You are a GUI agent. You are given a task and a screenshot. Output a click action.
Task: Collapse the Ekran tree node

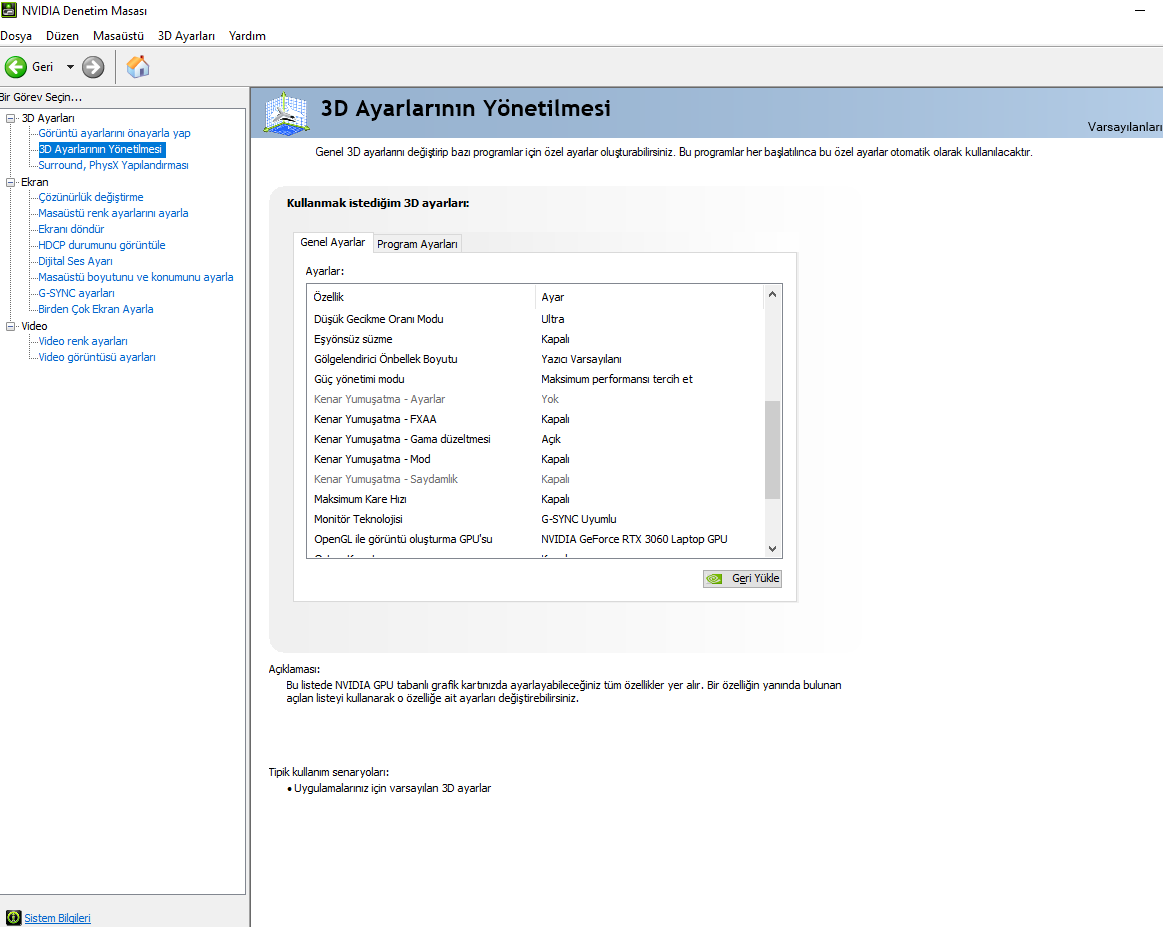[x=10, y=182]
